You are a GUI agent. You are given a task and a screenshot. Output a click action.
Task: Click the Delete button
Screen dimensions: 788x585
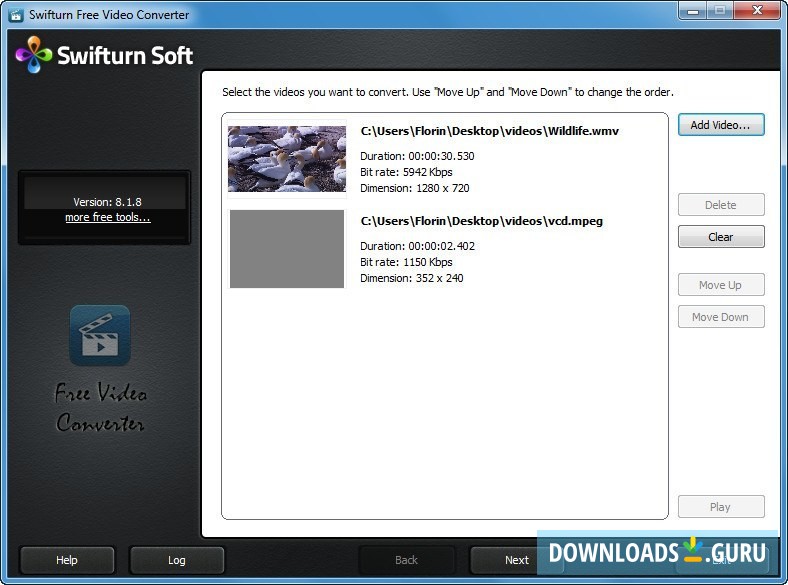coord(721,205)
